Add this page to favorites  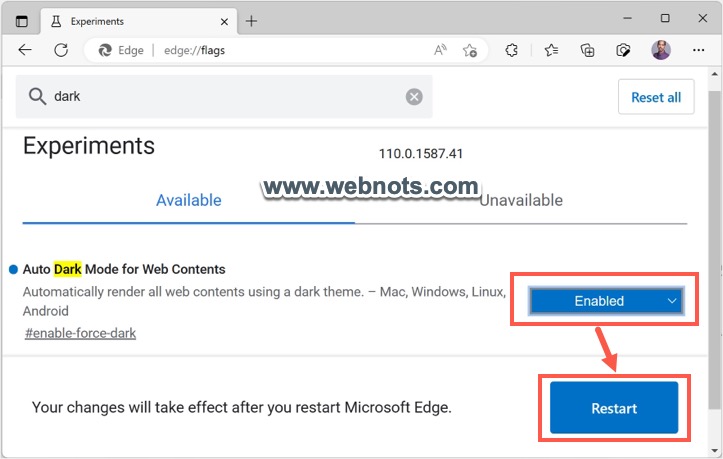point(470,50)
